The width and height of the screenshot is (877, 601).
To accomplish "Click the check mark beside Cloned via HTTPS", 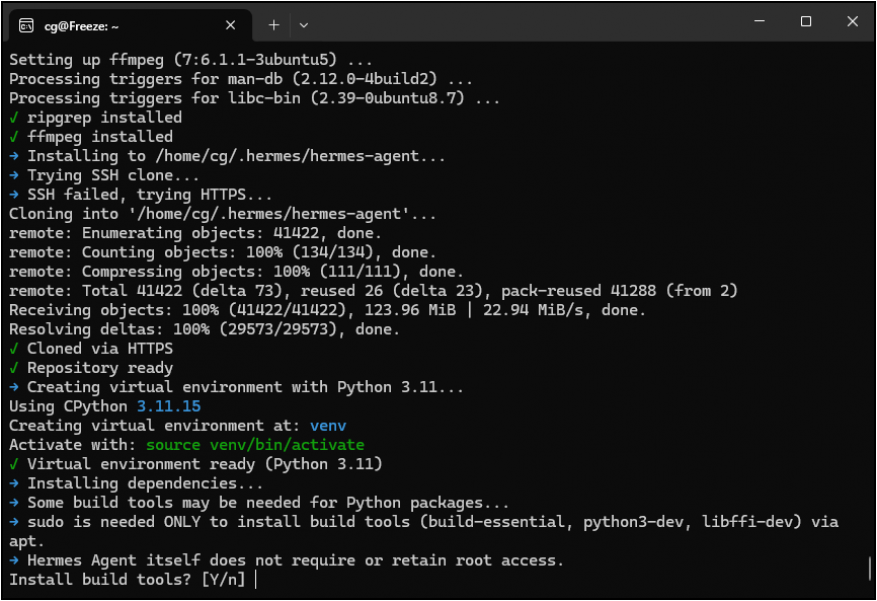I will (x=14, y=349).
